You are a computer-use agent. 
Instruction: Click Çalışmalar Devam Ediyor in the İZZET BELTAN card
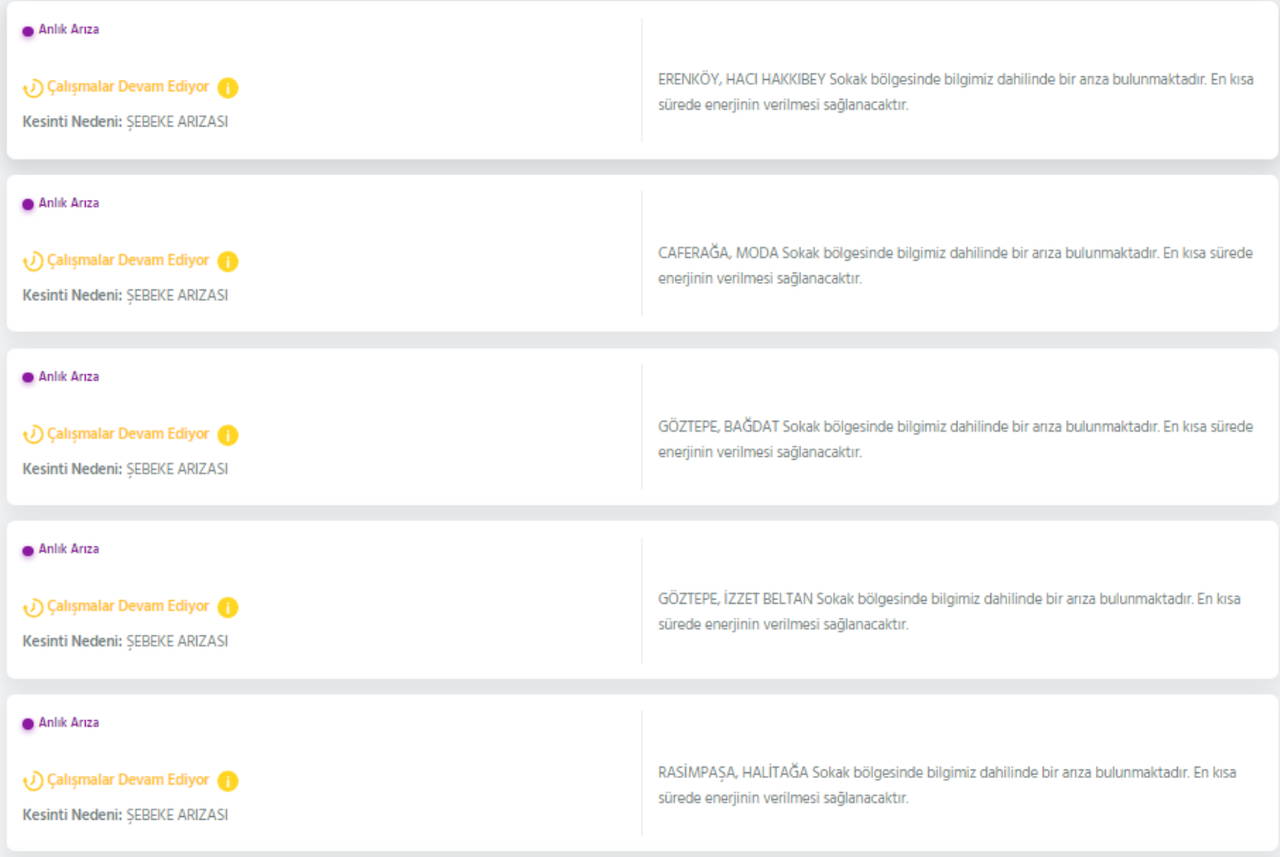[128, 606]
